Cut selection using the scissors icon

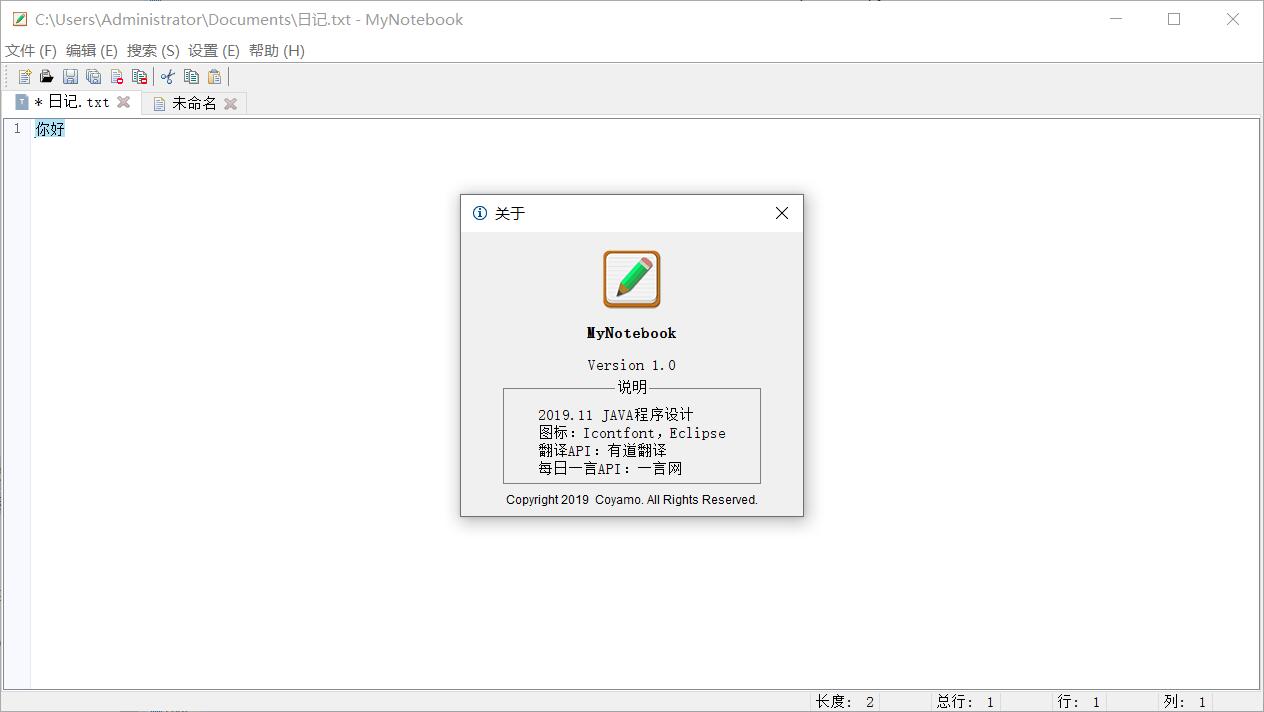click(x=167, y=76)
